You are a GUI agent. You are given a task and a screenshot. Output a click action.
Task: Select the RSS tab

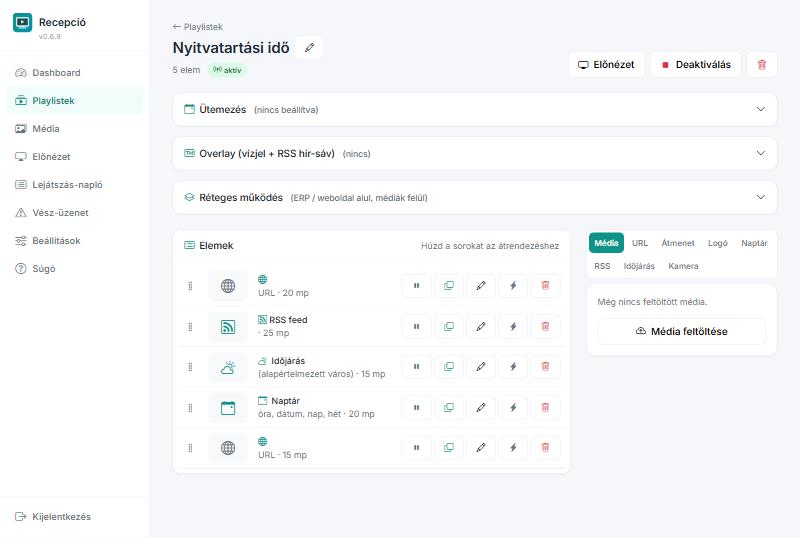pyautogui.click(x=602, y=266)
